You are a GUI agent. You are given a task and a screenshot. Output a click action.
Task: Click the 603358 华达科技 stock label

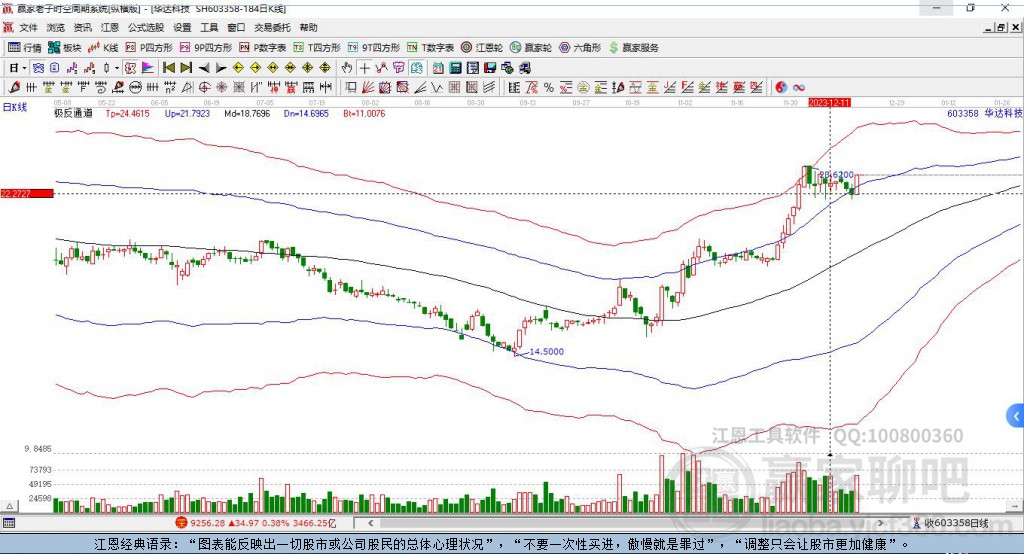[985, 113]
